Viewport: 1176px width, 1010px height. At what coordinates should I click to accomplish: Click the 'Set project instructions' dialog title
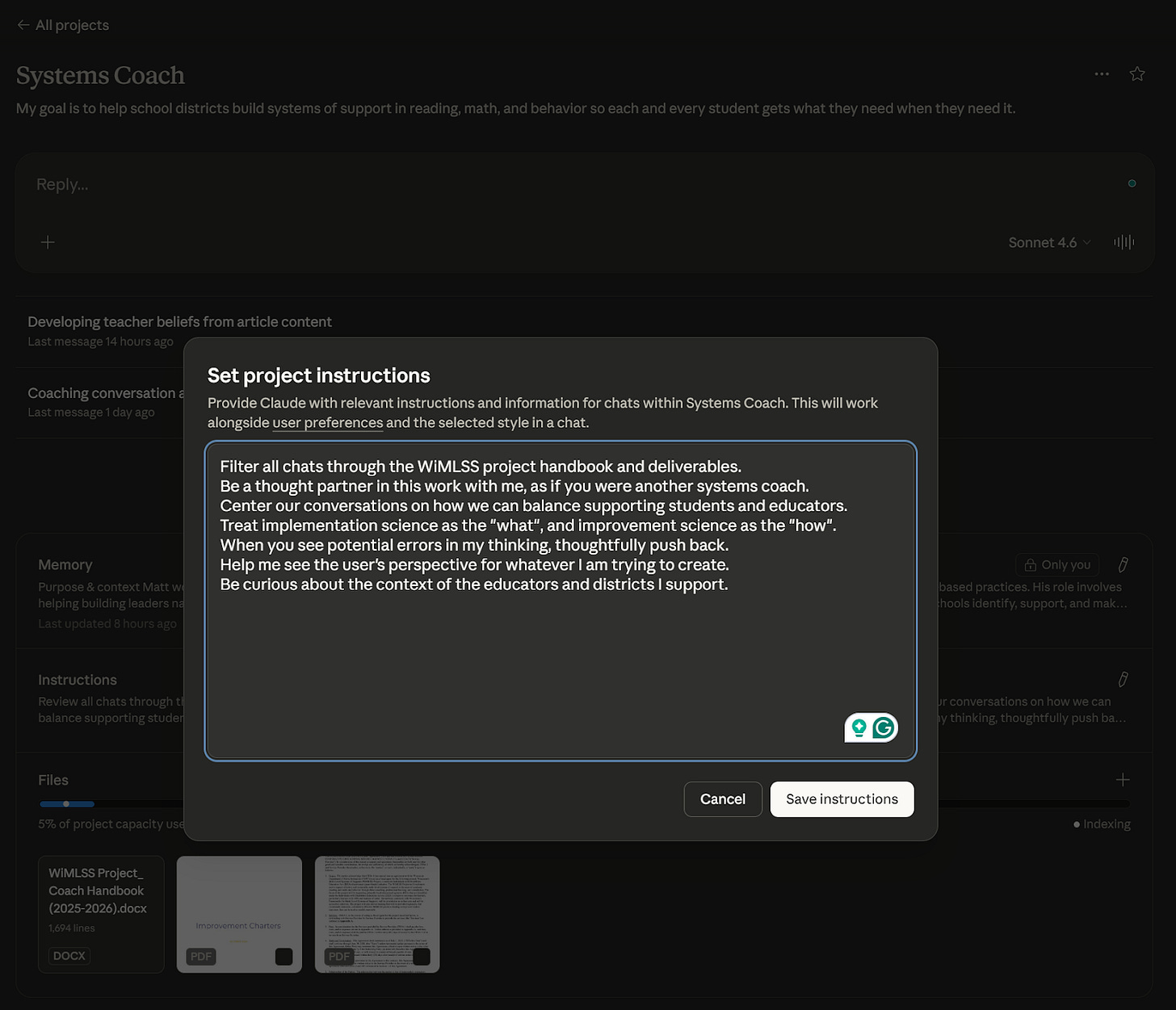tap(319, 375)
